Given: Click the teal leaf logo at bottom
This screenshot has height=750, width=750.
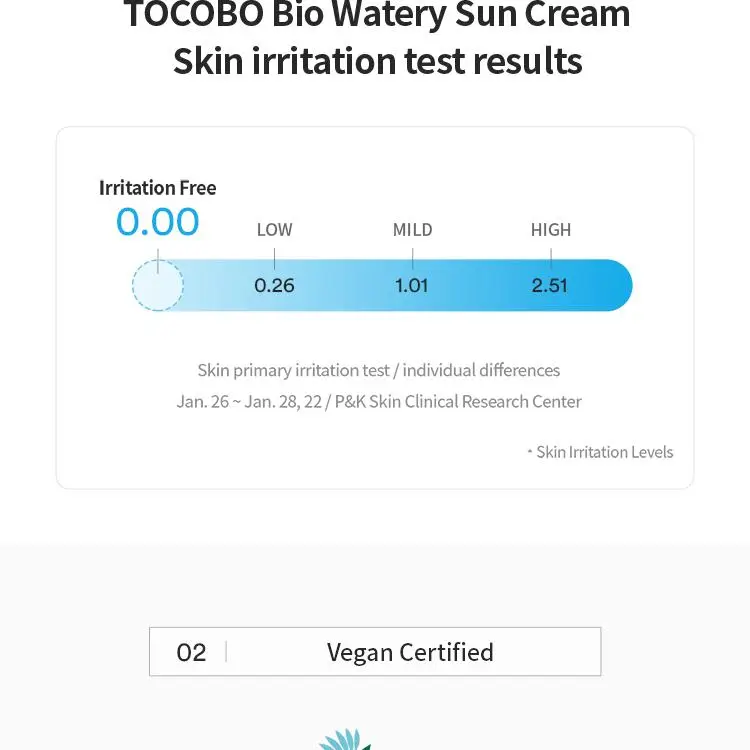Looking at the screenshot, I should pos(345,739).
